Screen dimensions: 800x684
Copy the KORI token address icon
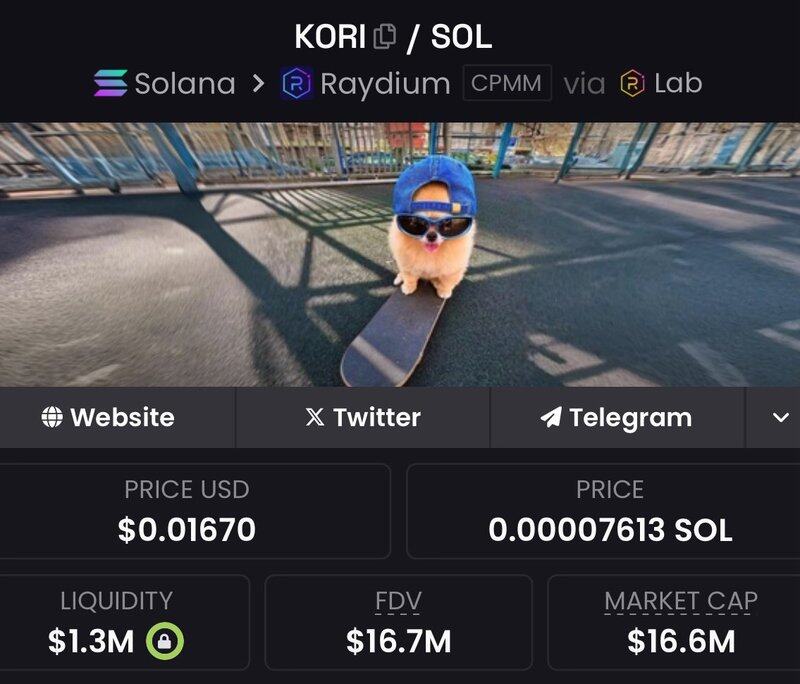(x=385, y=37)
